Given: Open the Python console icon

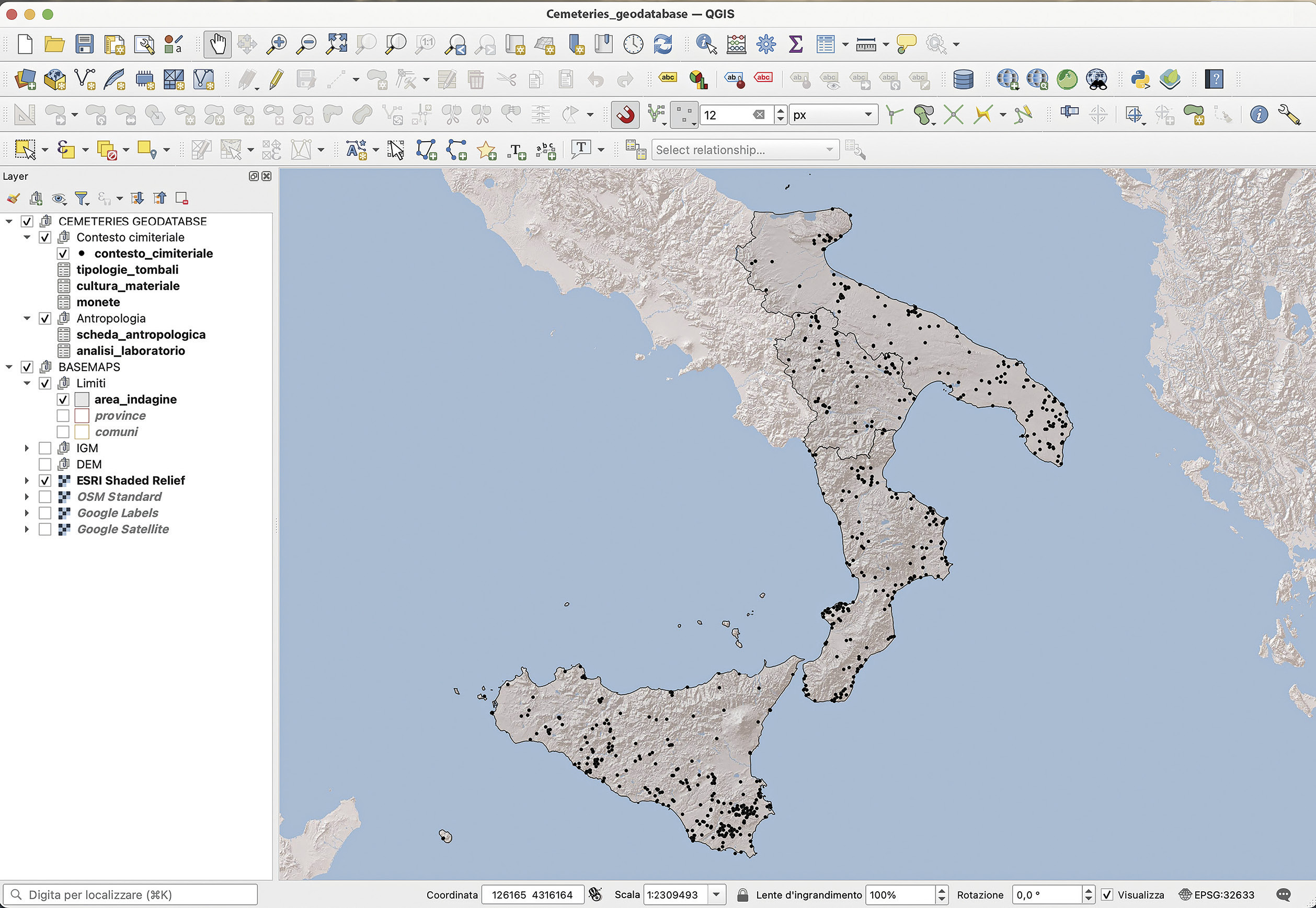Looking at the screenshot, I should 1140,79.
